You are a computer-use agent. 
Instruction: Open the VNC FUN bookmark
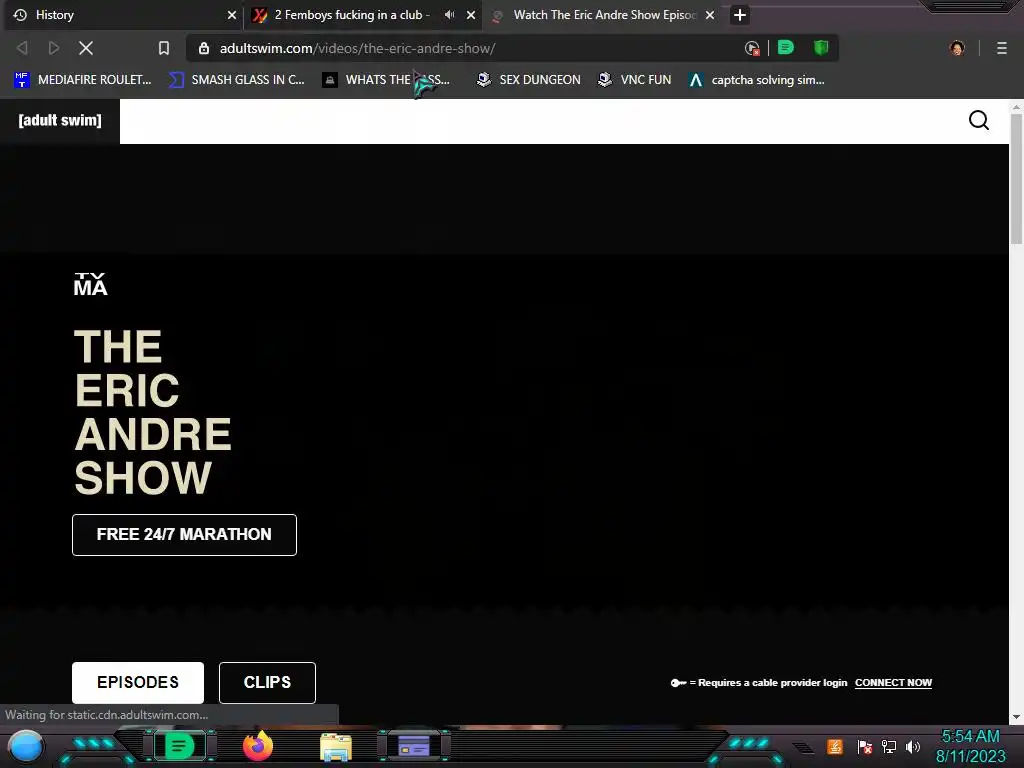635,80
